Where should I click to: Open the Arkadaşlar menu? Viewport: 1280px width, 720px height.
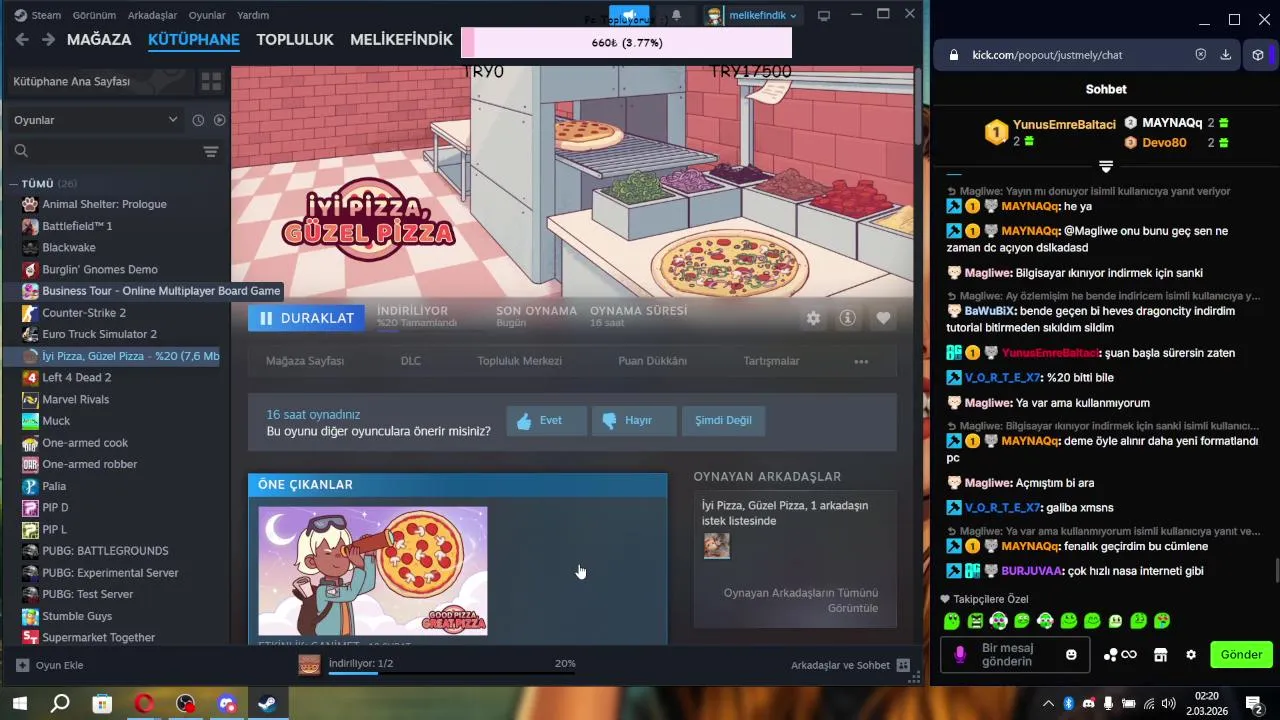click(x=152, y=15)
